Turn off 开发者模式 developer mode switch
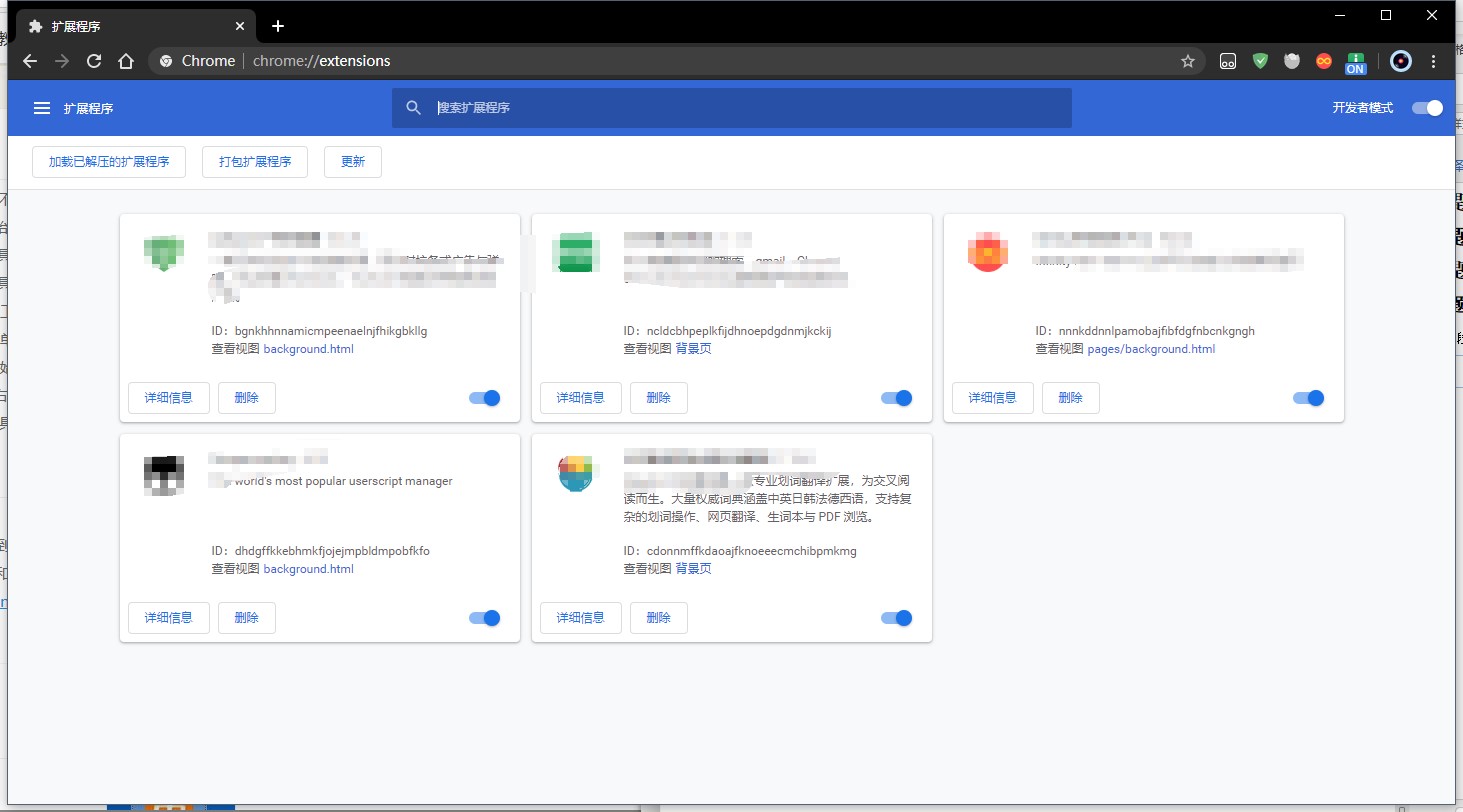Viewport: 1463px width, 812px height. coord(1427,108)
